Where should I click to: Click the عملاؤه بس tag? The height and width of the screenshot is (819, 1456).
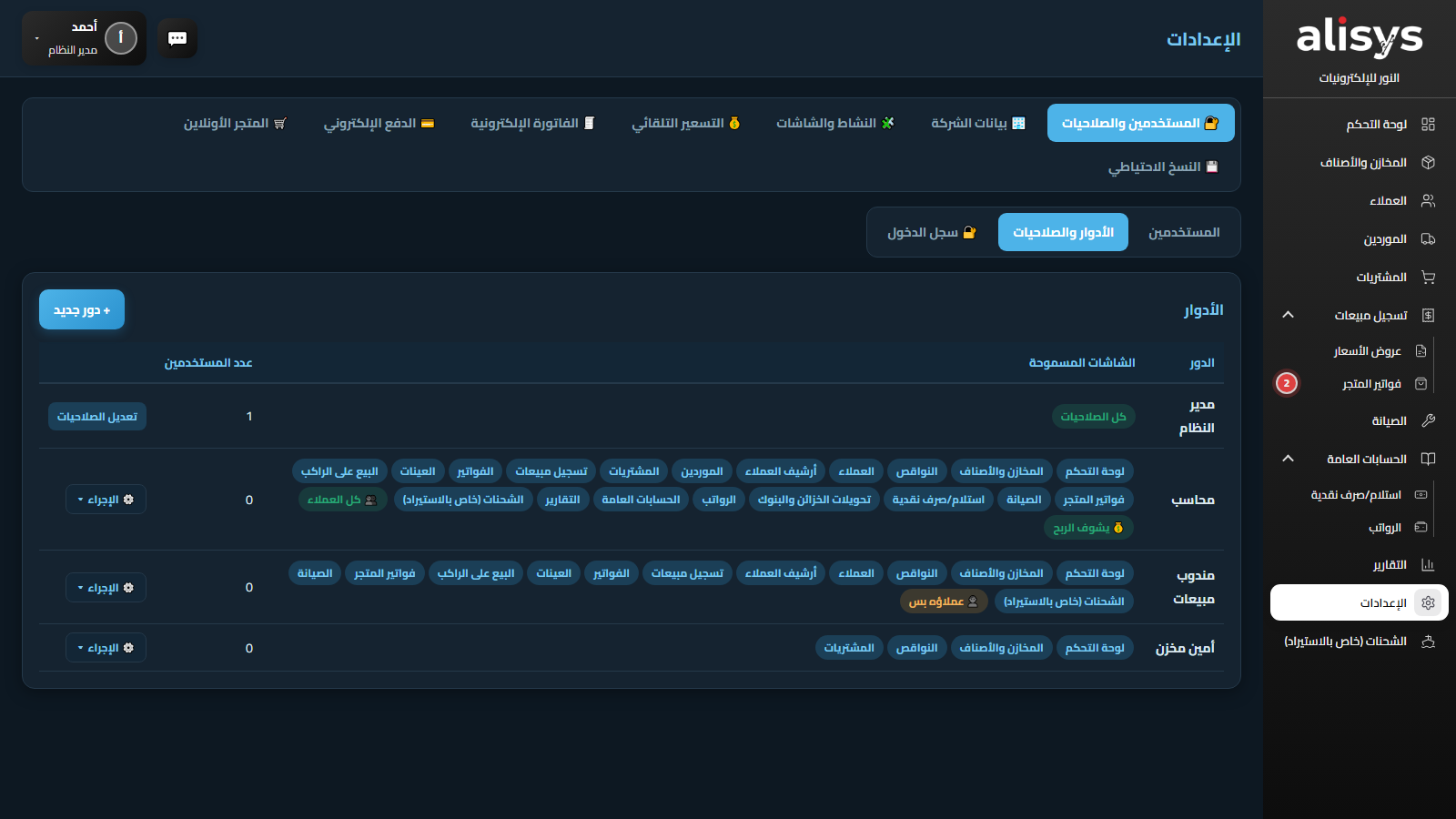click(x=943, y=602)
